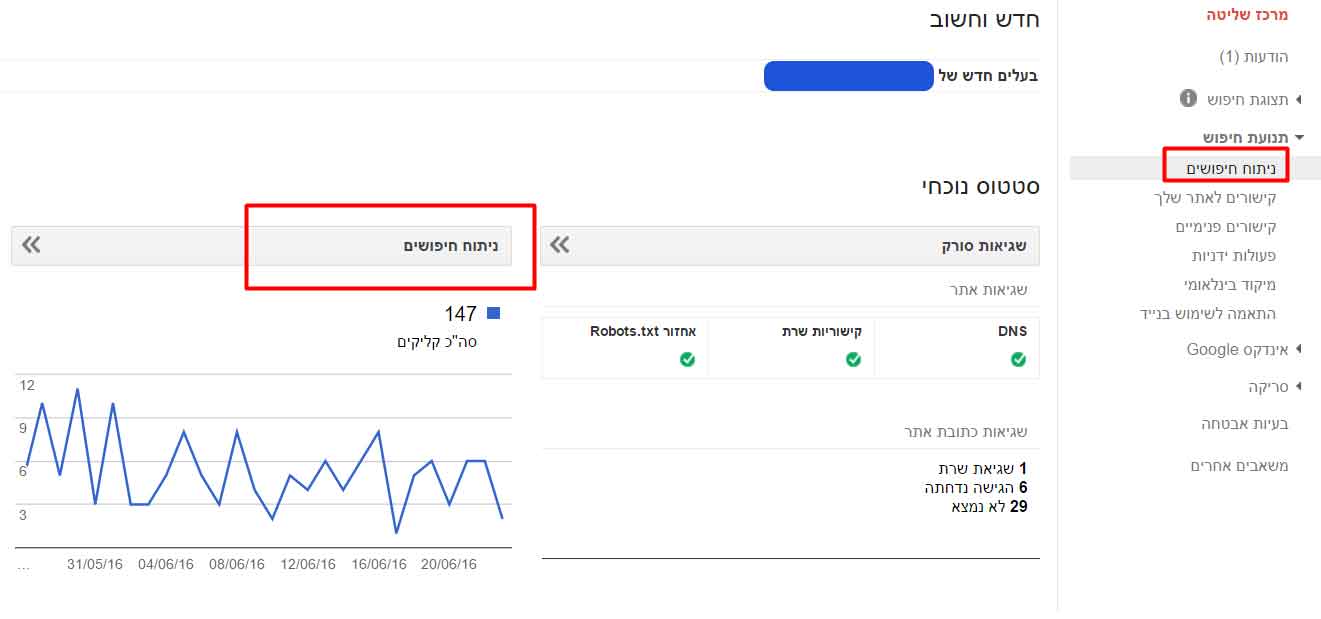Image resolution: width=1321 pixels, height=619 pixels.
Task: Click בעלים חדש של message
Action: point(988,76)
